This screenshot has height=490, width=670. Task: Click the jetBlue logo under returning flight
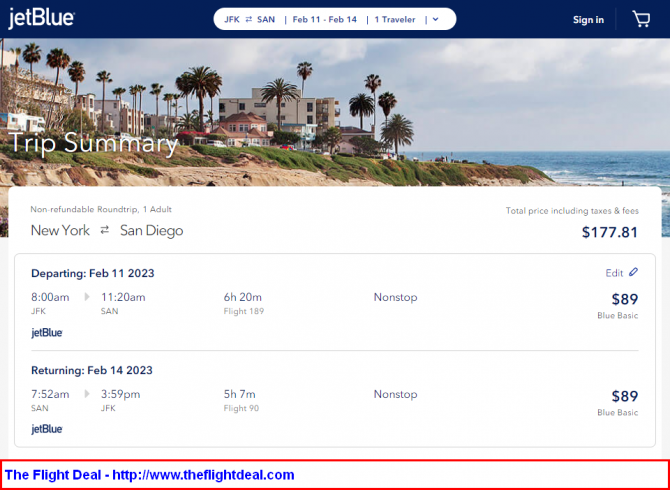47,429
